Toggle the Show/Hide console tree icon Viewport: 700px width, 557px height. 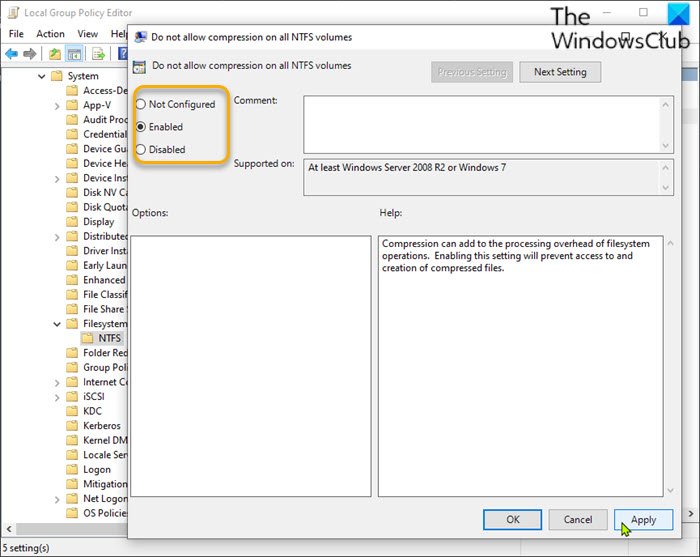pyautogui.click(x=74, y=54)
